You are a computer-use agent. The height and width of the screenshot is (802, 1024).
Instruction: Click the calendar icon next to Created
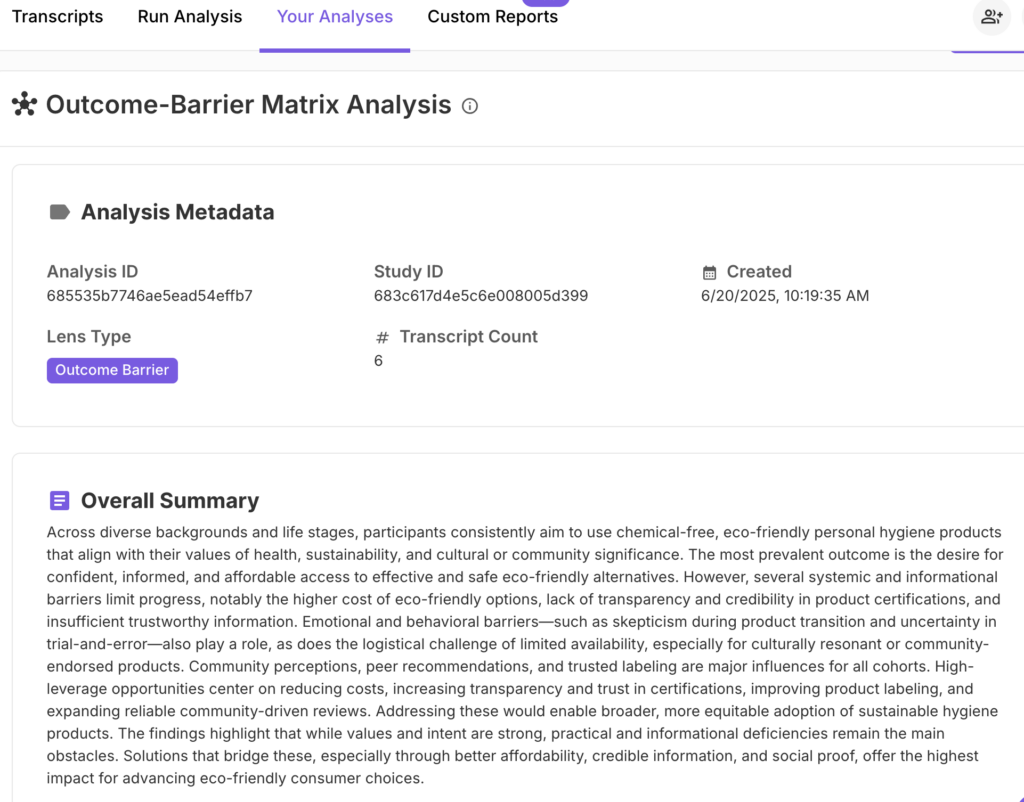[709, 272]
